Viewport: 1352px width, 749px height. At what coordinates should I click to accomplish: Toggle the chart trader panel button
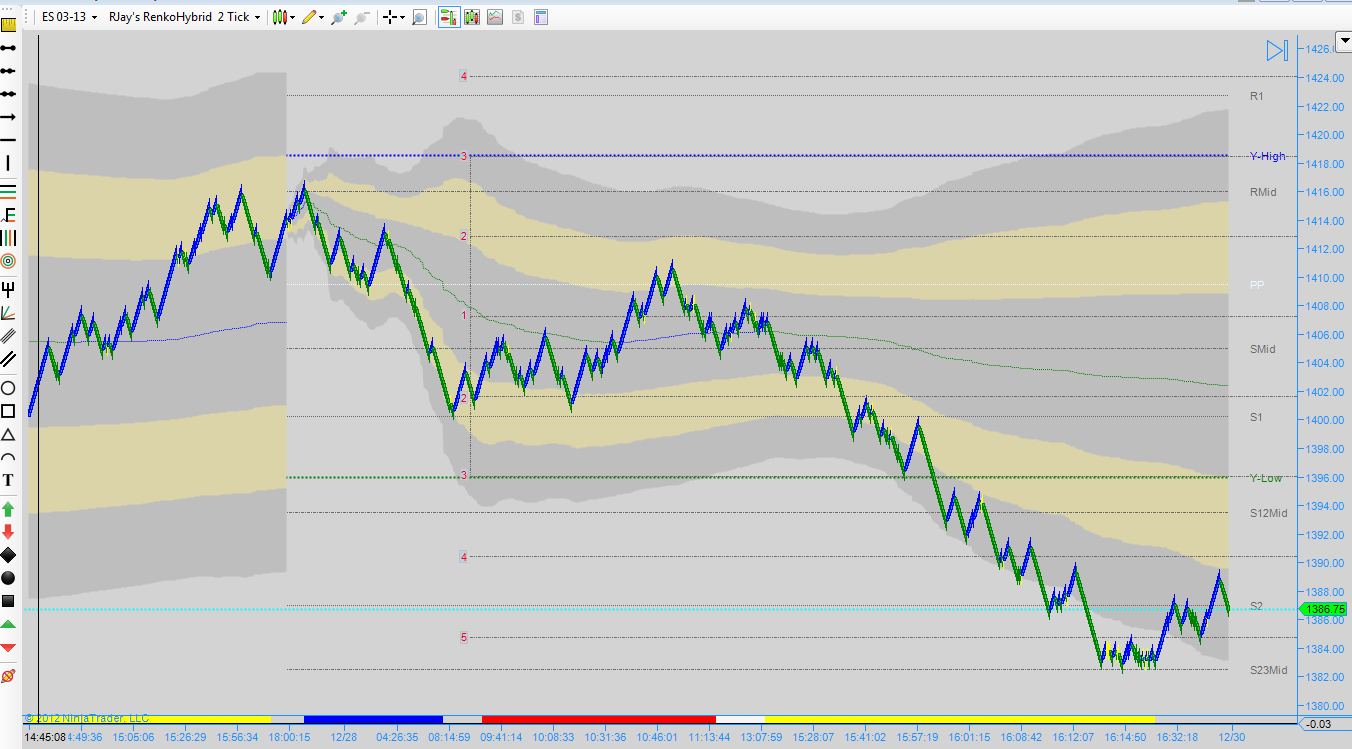click(448, 17)
